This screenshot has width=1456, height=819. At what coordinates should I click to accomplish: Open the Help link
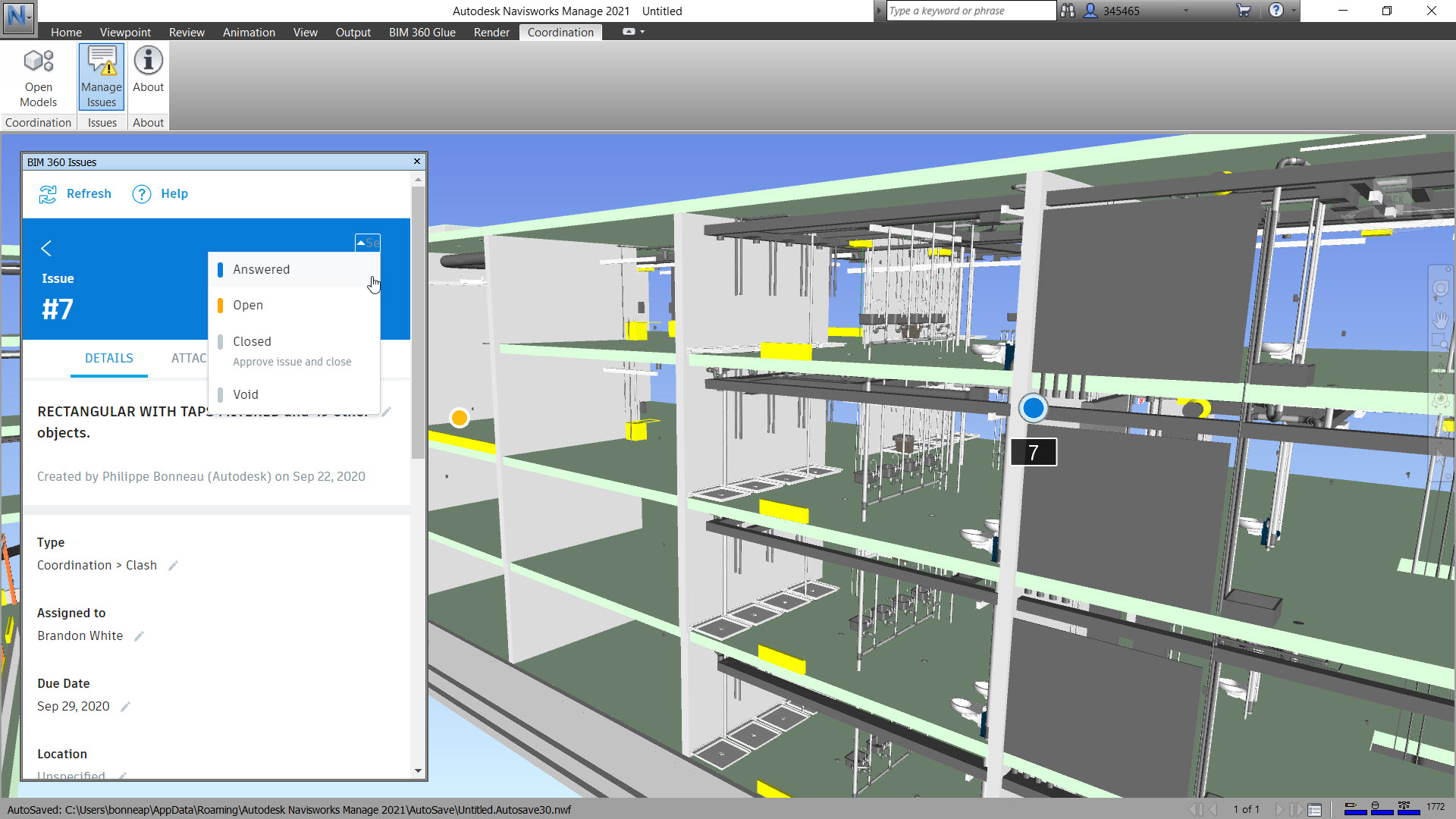click(174, 194)
